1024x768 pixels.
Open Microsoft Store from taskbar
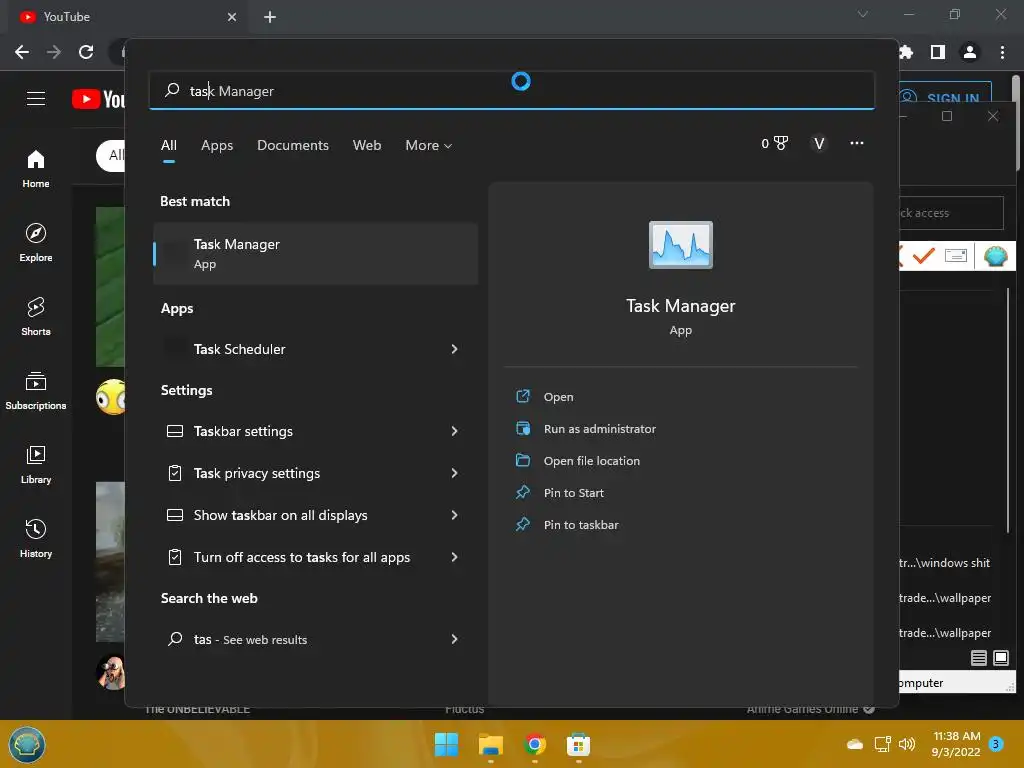coord(578,744)
